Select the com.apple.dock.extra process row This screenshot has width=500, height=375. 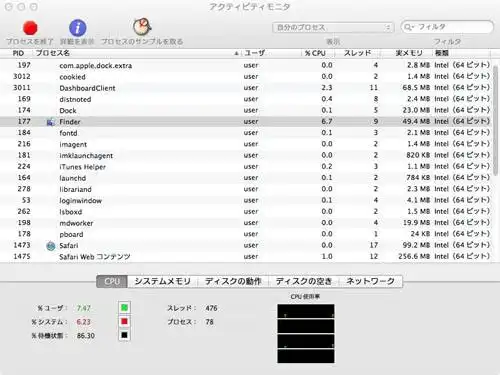(246, 65)
